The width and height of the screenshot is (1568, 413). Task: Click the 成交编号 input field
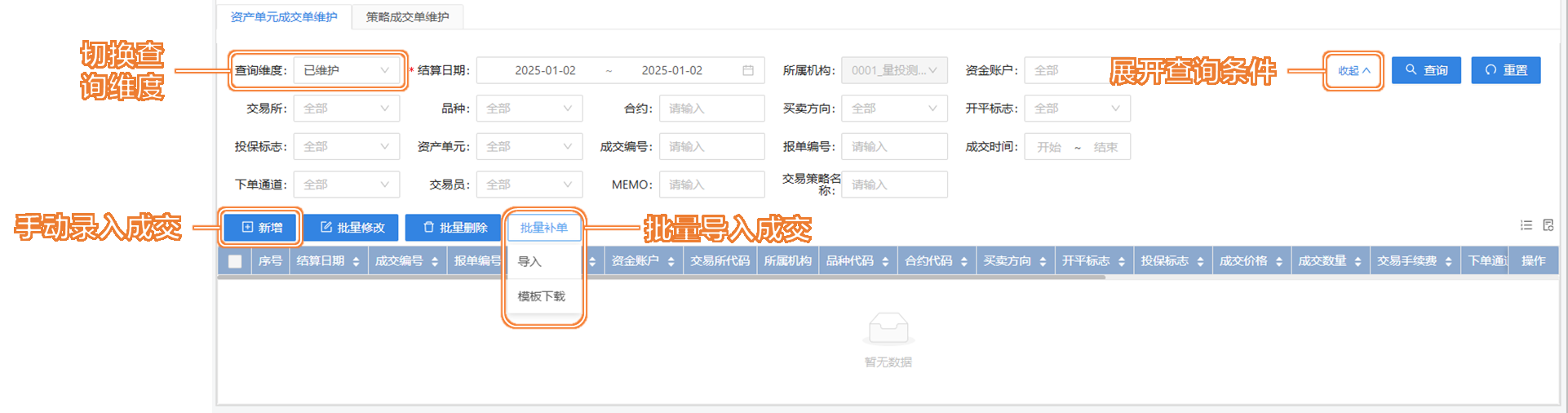(x=712, y=146)
